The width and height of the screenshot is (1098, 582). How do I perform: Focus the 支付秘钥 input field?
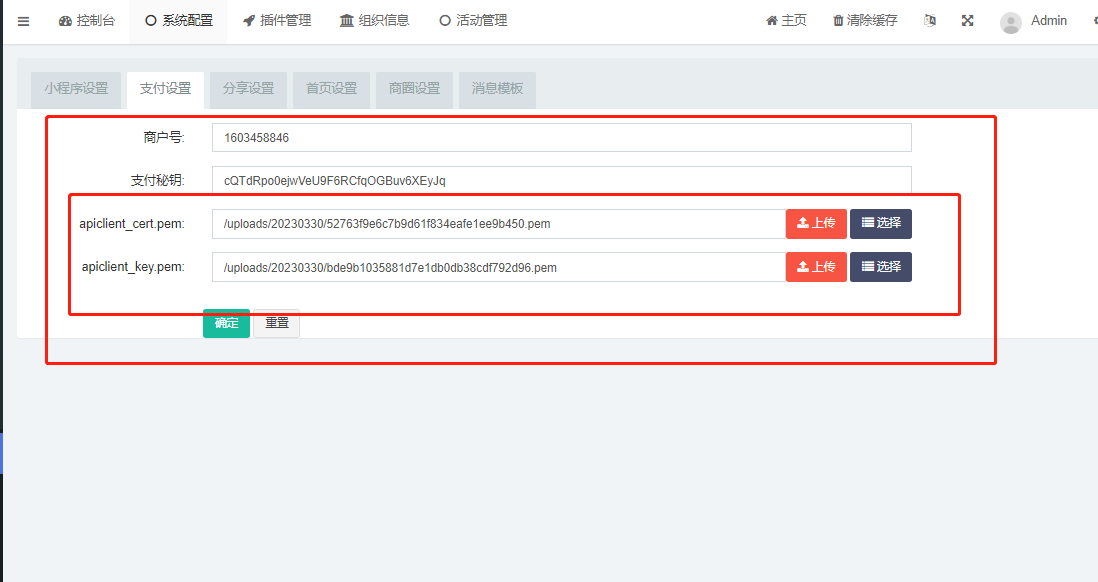point(562,180)
